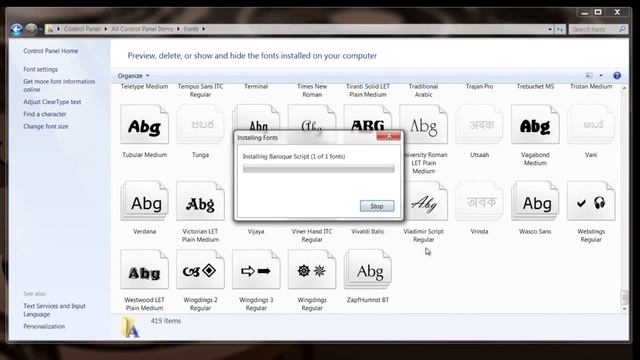Click the Times New Roman label
Screen dimensions: 640x360
pyautogui.click(x=312, y=90)
